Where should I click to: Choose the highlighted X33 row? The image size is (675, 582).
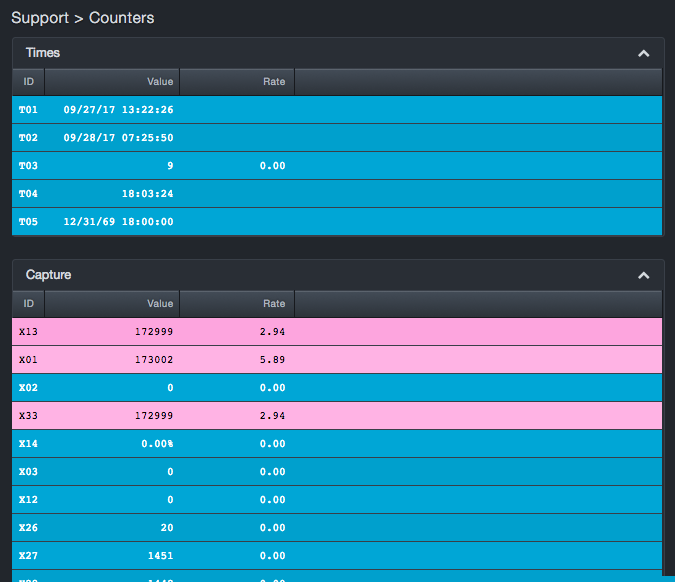pos(337,416)
